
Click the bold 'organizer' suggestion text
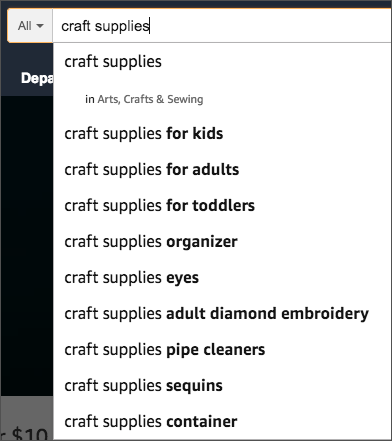tap(202, 242)
